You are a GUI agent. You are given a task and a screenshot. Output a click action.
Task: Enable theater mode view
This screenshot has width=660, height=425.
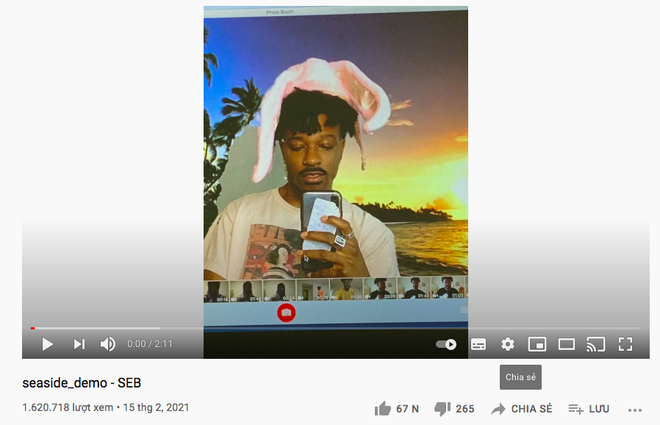coord(566,344)
